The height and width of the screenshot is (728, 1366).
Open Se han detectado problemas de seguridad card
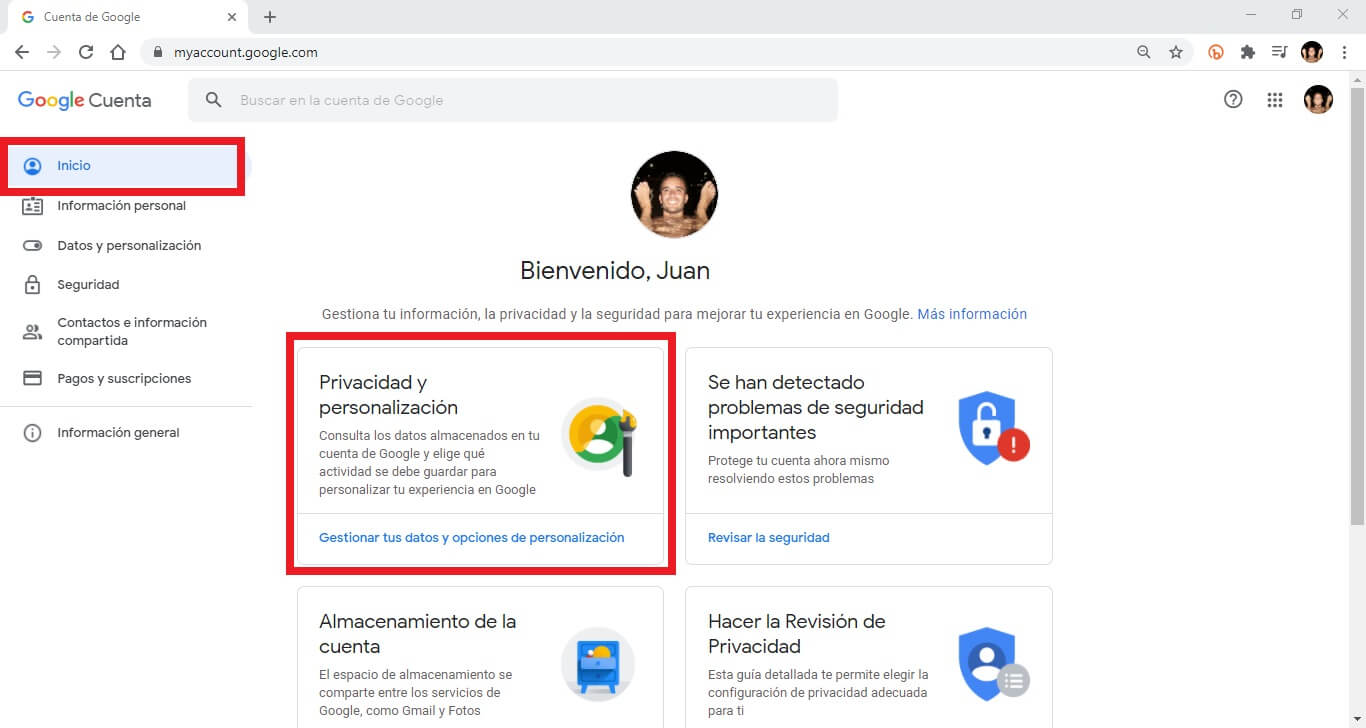816,407
